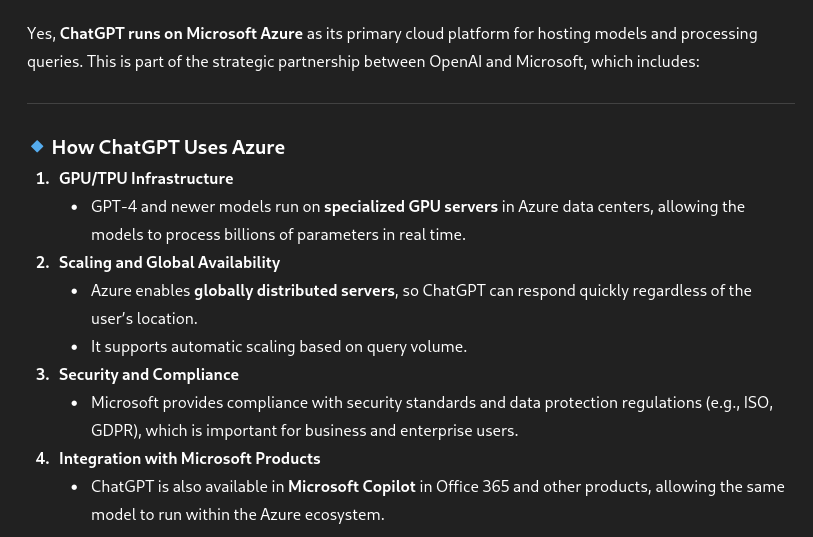Select the "Scaling and Global Availability" title
This screenshot has height=537, width=813.
pos(169,262)
